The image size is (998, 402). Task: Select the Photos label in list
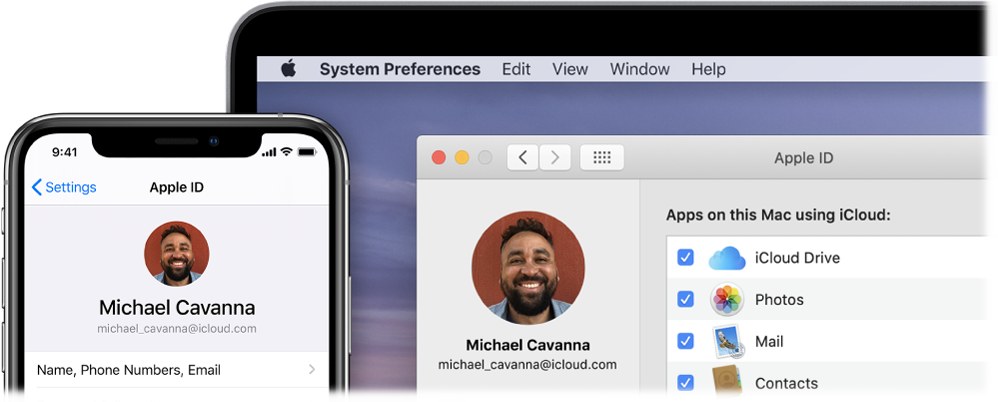[x=779, y=300]
